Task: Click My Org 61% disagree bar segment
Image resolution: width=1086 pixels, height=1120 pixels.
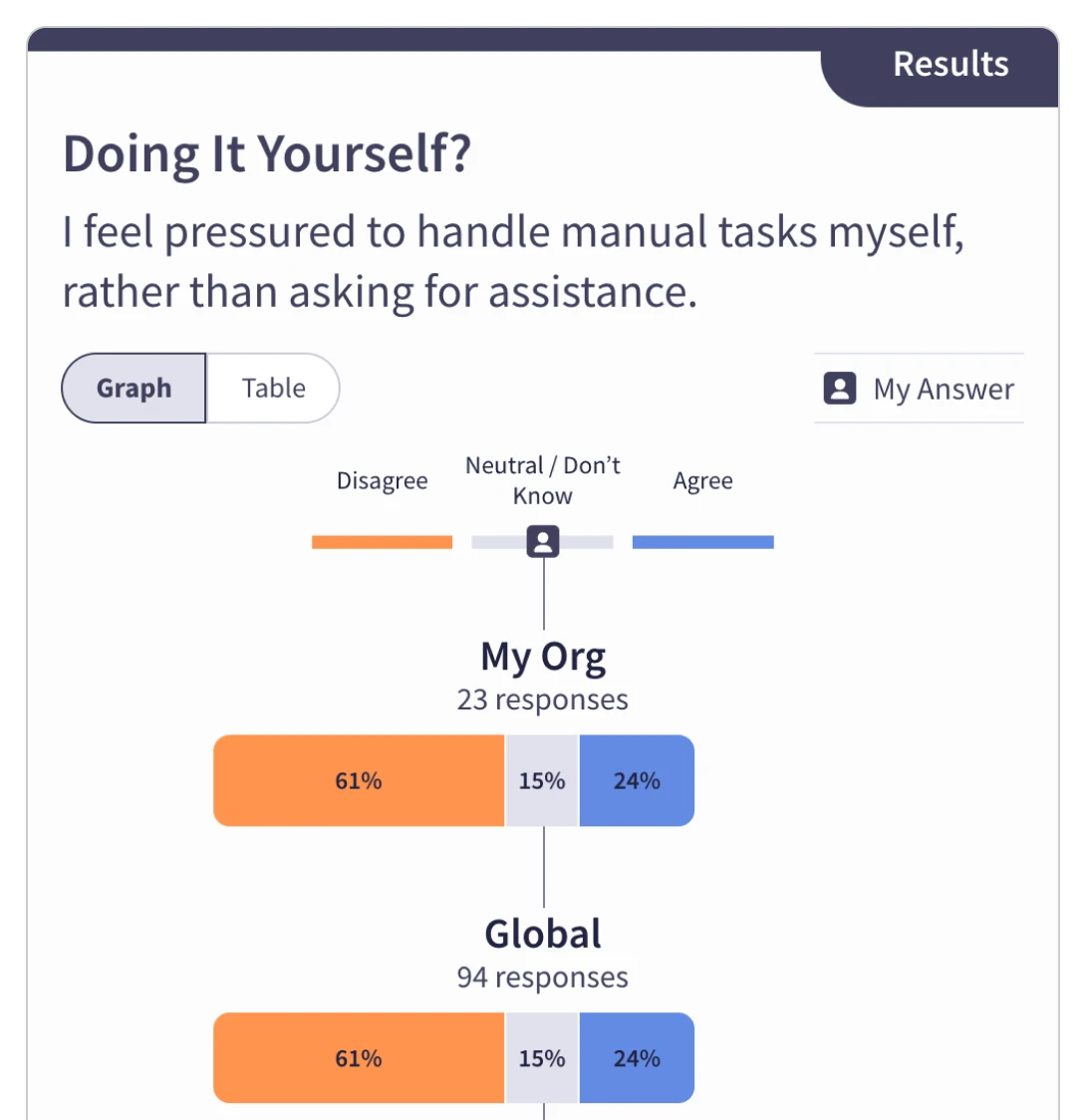Action: click(359, 780)
